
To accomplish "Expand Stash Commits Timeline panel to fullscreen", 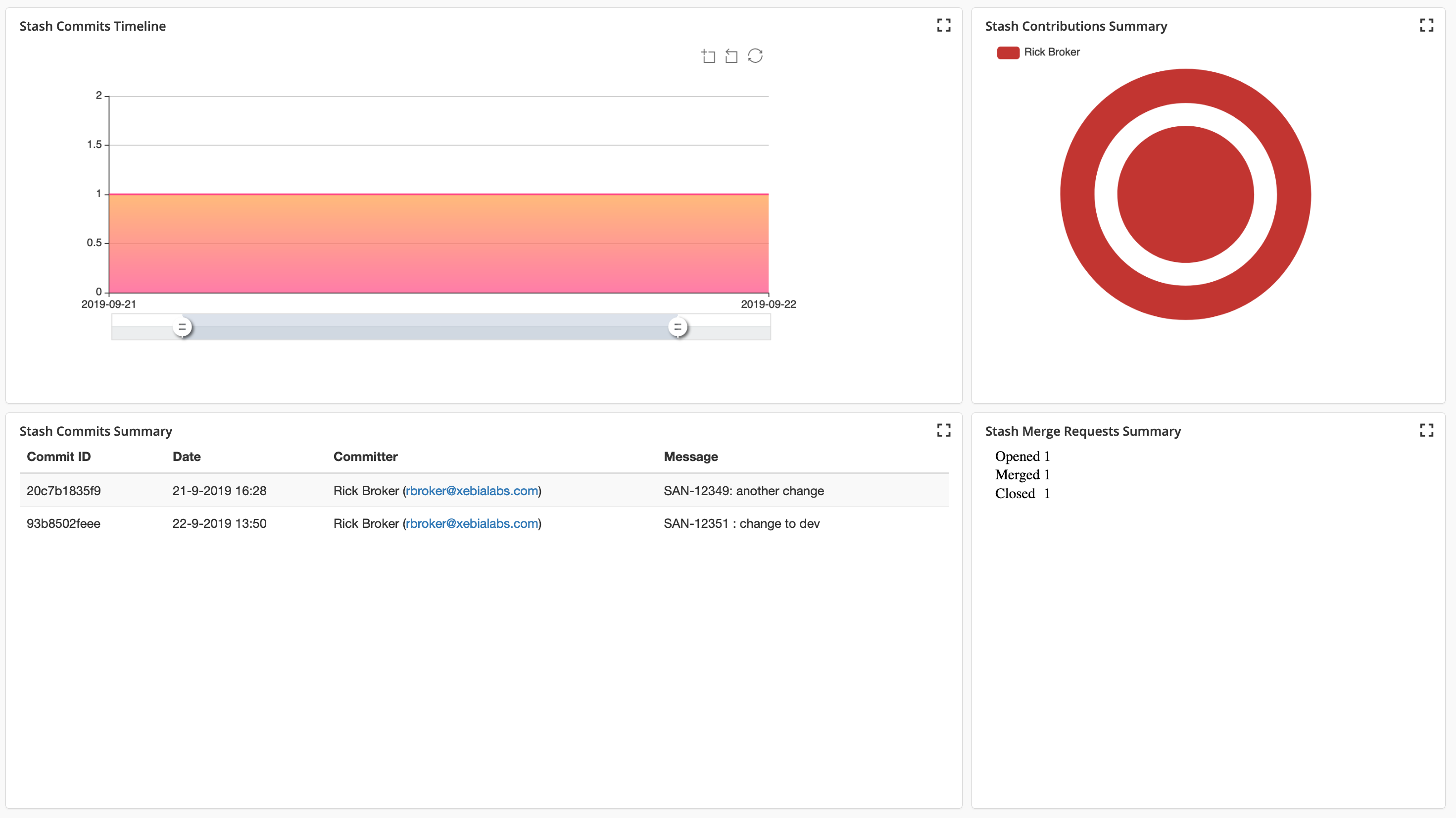I will point(943,25).
